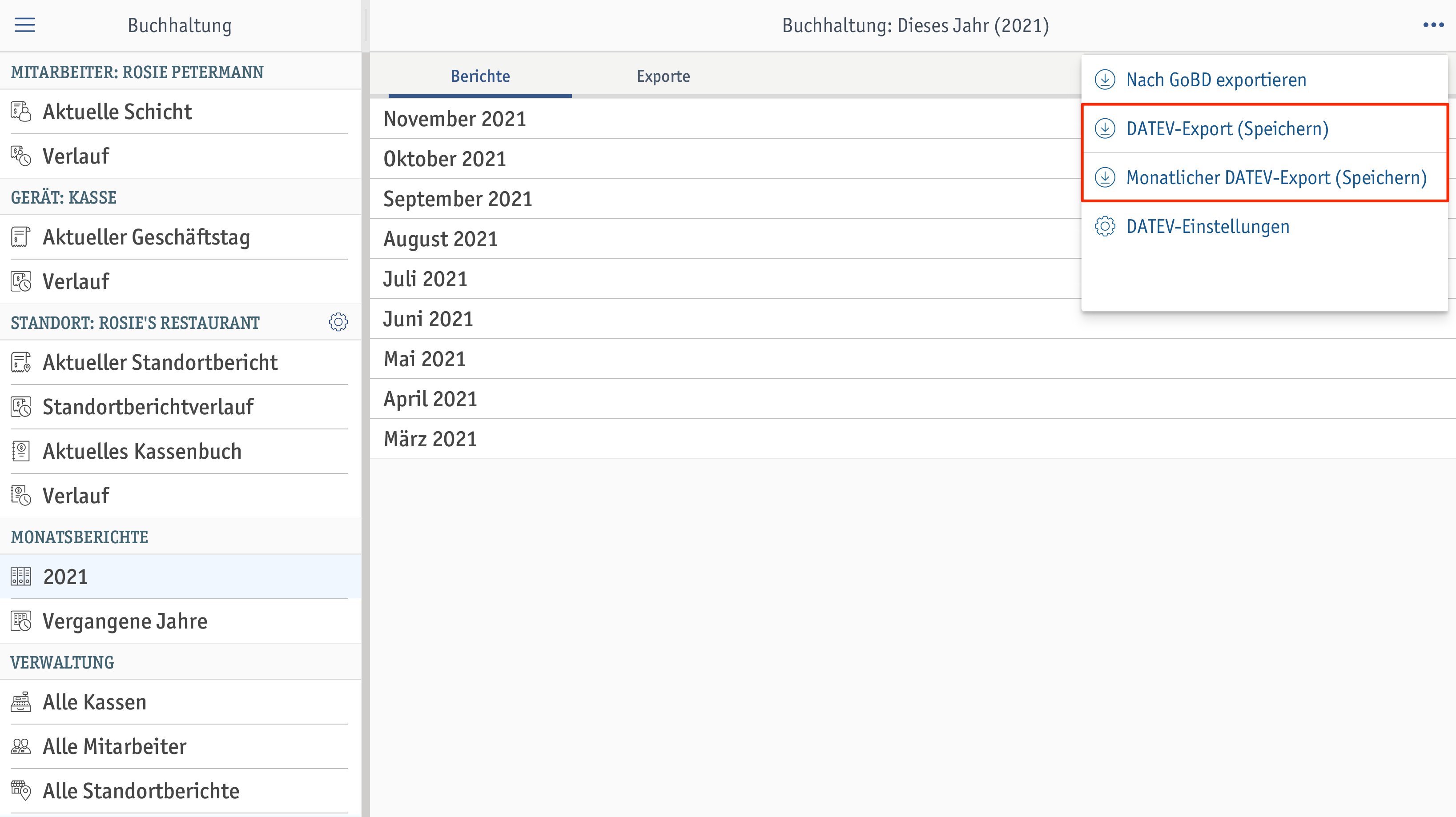
Task: Click the Kassenbuch Verlauf icon
Action: click(21, 496)
